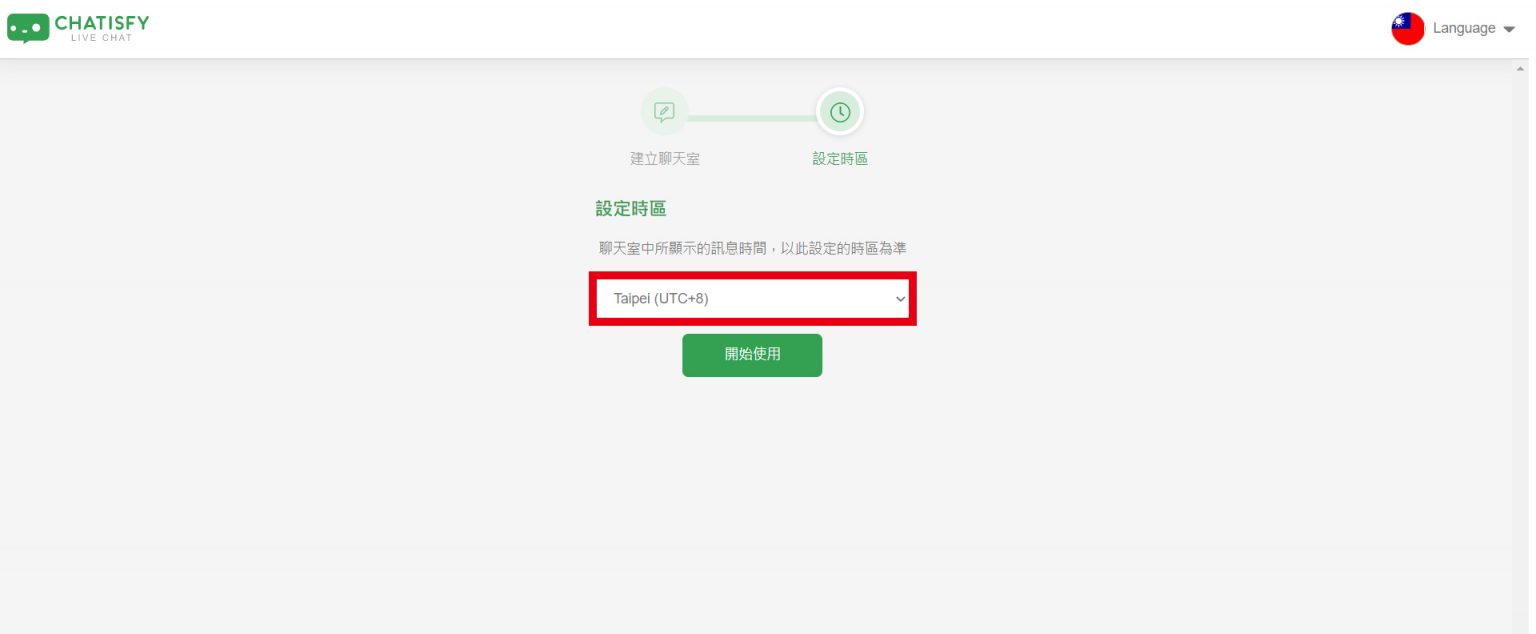This screenshot has width=1536, height=634.
Task: Go back to the 建立聊天室 step label
Action: (x=664, y=159)
